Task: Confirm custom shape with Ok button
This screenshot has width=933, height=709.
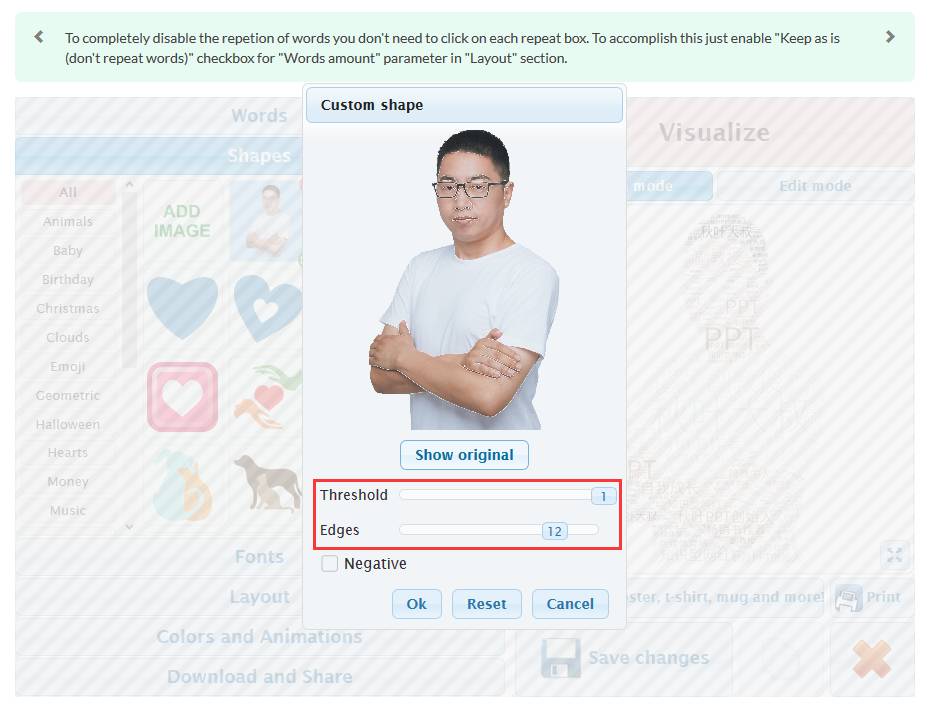Action: [x=417, y=604]
